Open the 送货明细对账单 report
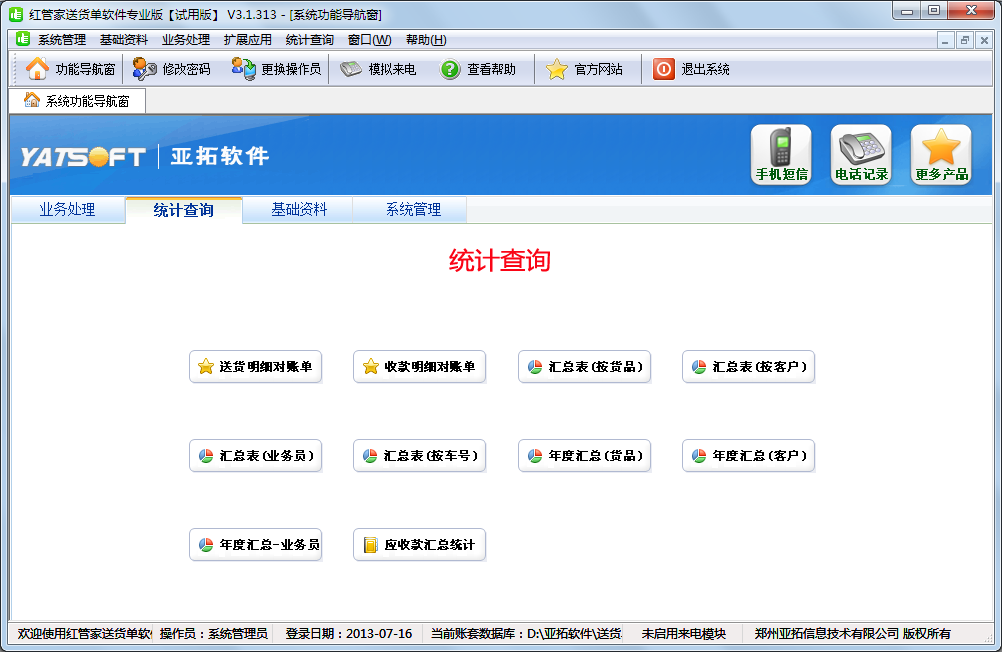This screenshot has width=1002, height=652. click(x=255, y=366)
